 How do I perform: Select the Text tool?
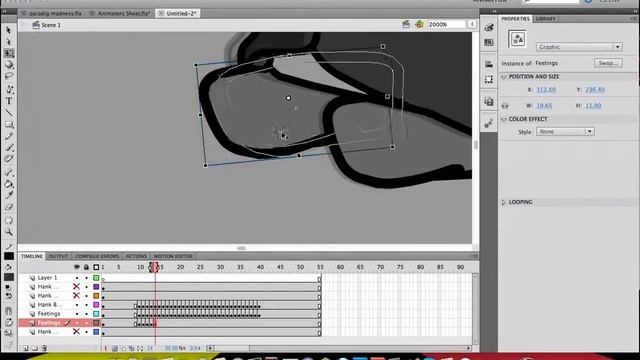(x=9, y=101)
